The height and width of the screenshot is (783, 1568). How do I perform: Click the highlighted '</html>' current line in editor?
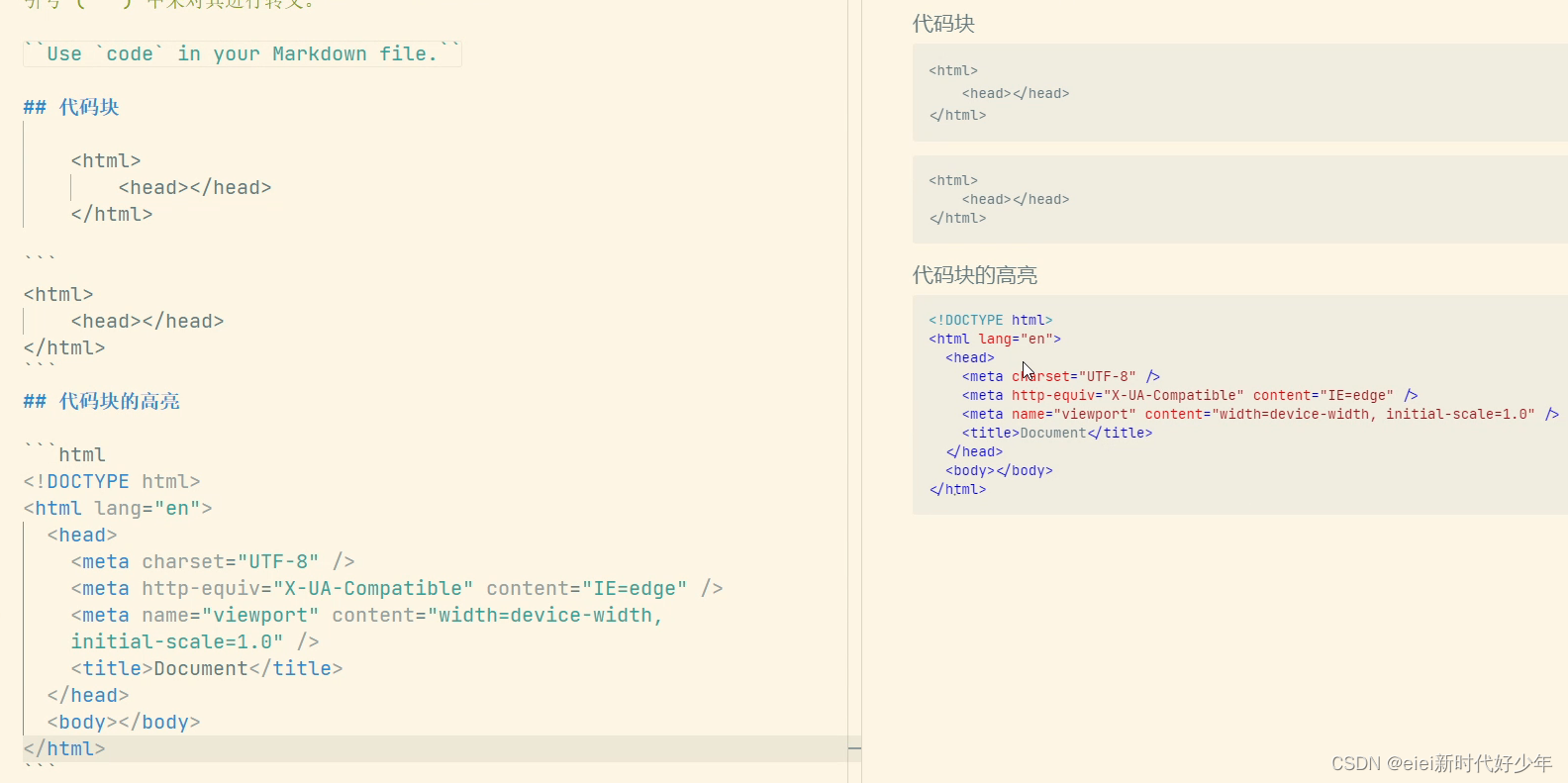pos(64,748)
